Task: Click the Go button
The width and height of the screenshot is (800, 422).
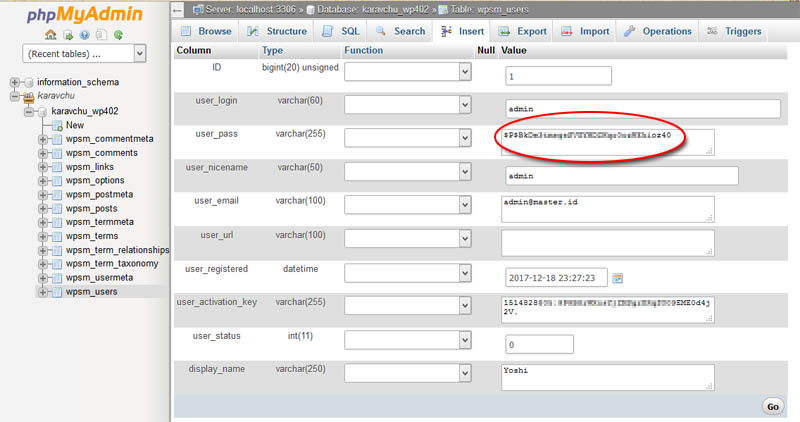Action: click(772, 407)
